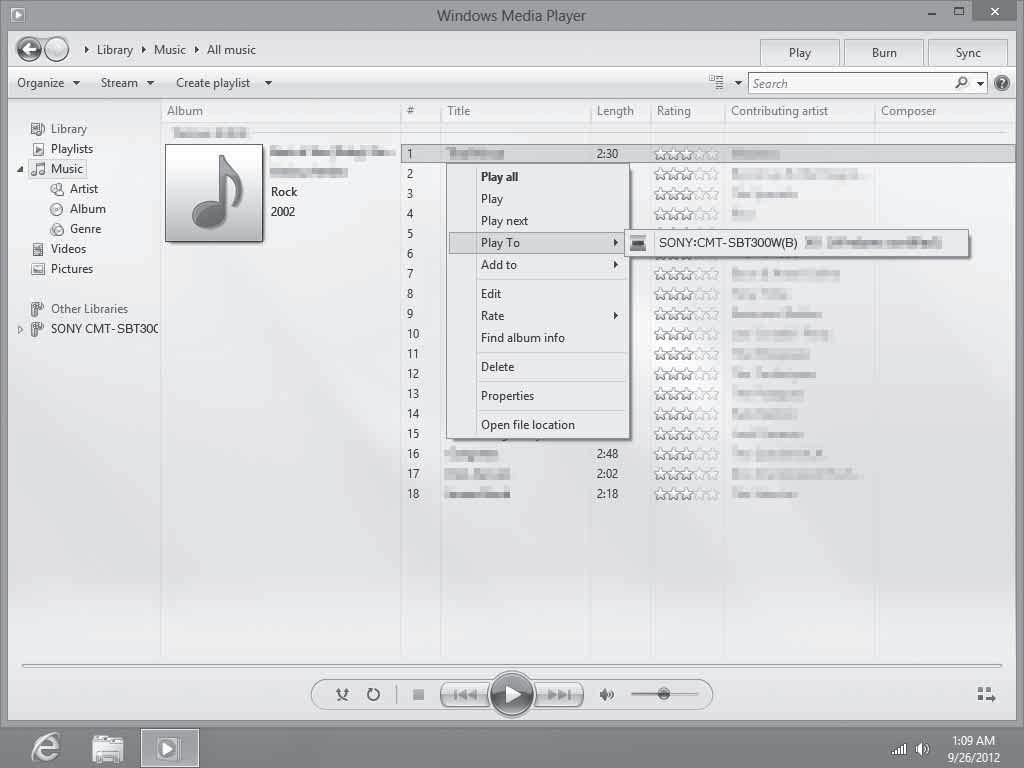Collapse the Music tree node
The width and height of the screenshot is (1024, 768).
tap(20, 169)
